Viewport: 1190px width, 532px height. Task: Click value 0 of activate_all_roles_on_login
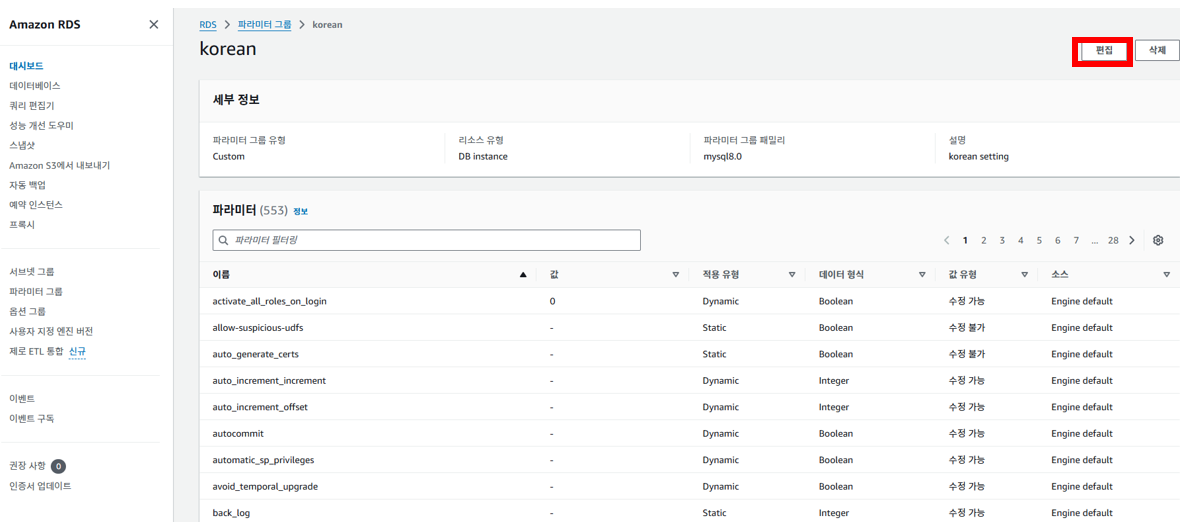[x=552, y=301]
